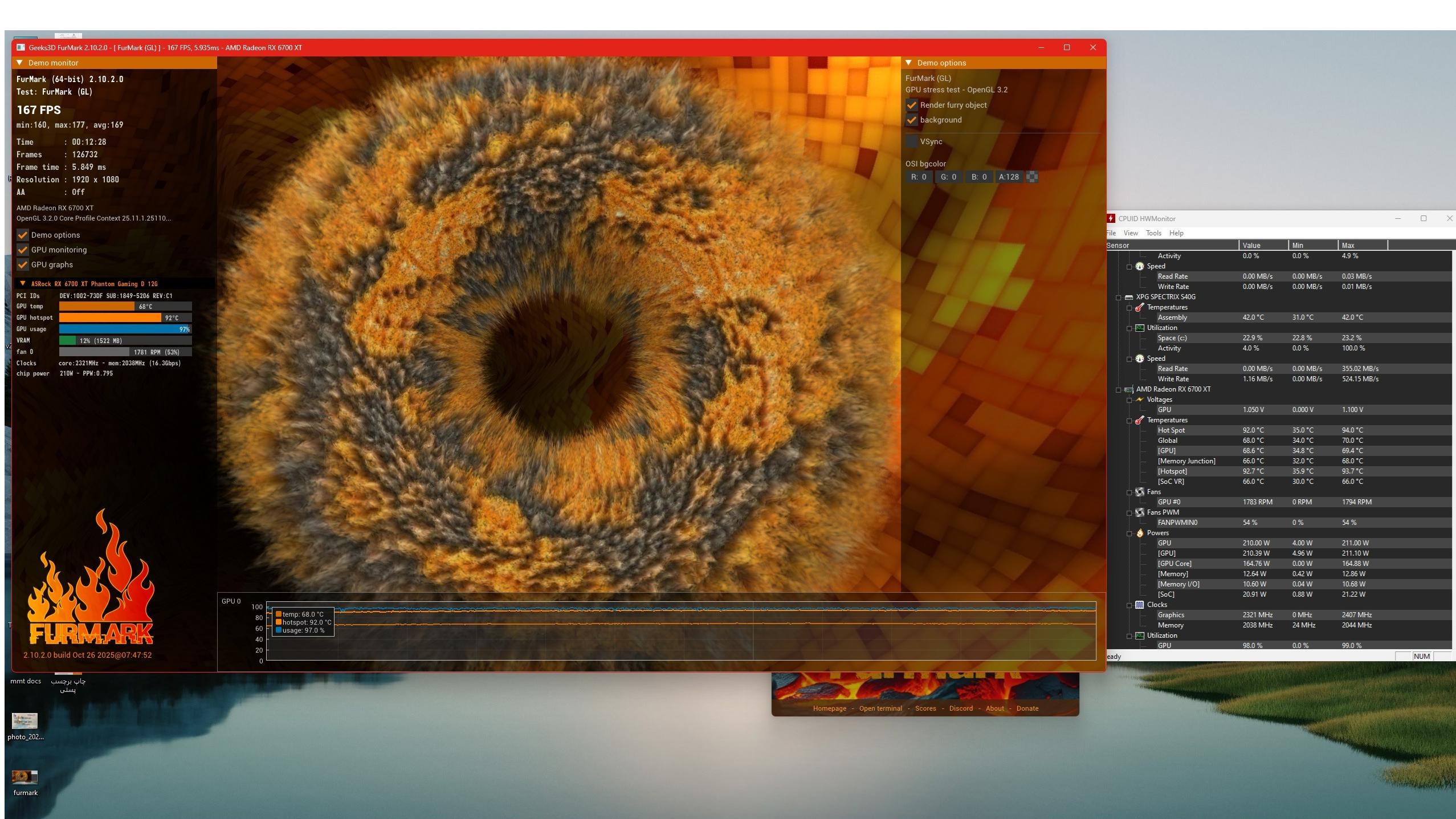Click the XPG SPECTRIX S40G drive icon
This screenshot has width=1456, height=819.
tap(1129, 297)
